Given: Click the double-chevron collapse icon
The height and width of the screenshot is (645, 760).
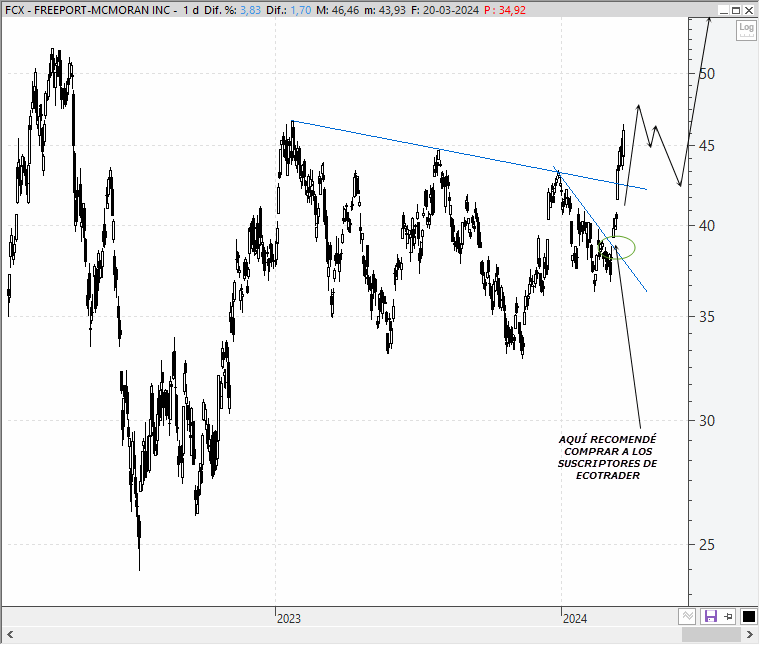Looking at the screenshot, I should (687, 616).
